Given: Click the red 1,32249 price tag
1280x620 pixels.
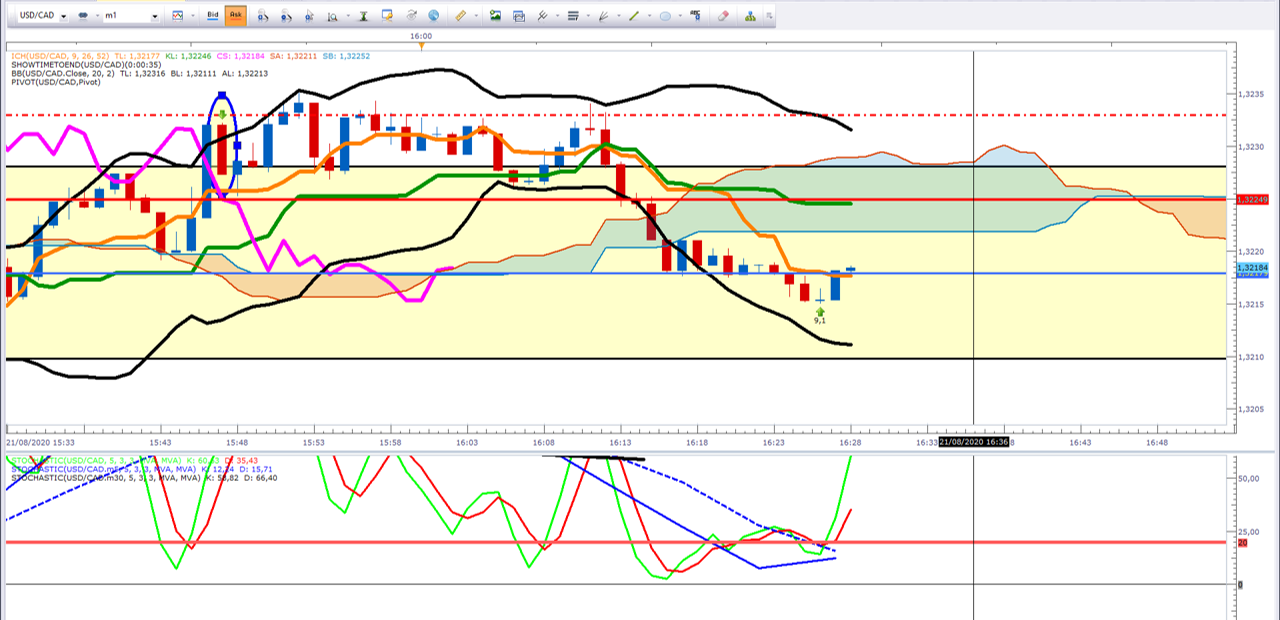Looking at the screenshot, I should 1252,200.
